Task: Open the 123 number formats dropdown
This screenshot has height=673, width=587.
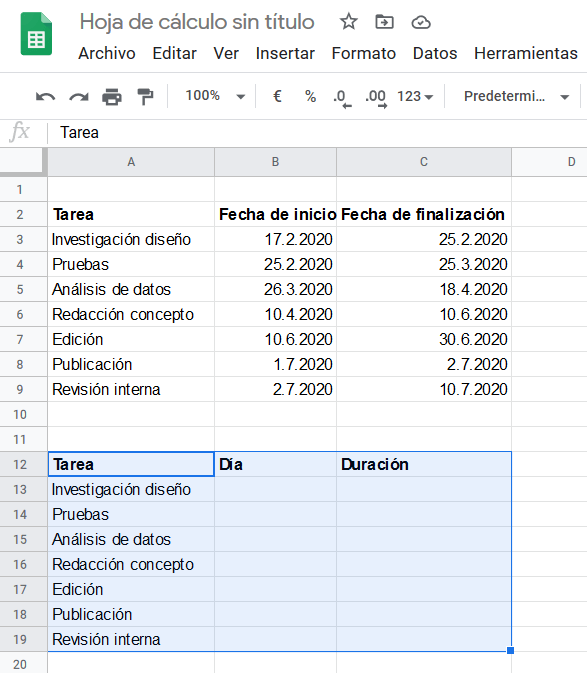Action: 415,96
